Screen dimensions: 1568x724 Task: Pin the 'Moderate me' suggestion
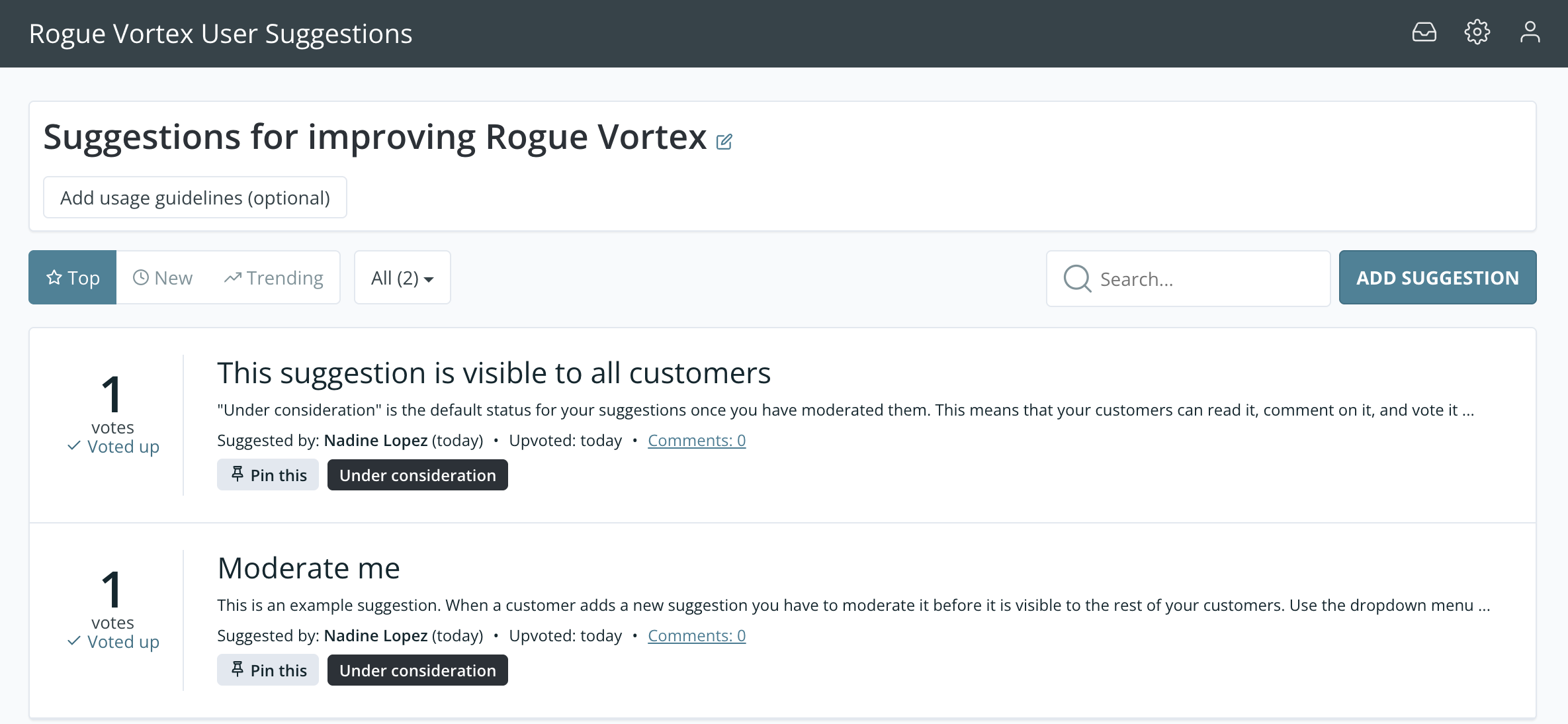[268, 670]
